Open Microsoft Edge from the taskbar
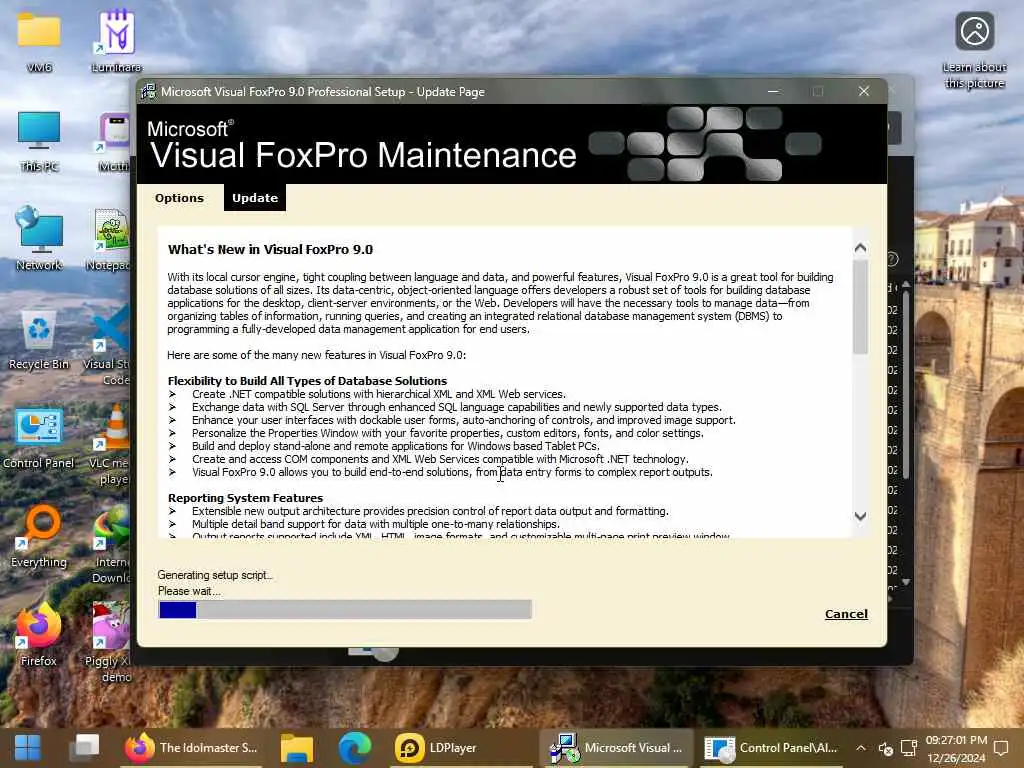 355,748
